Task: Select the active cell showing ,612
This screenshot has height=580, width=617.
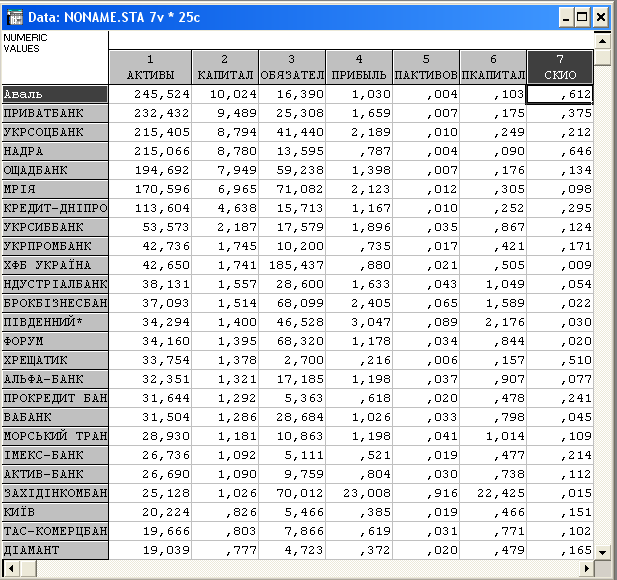Action: (559, 94)
